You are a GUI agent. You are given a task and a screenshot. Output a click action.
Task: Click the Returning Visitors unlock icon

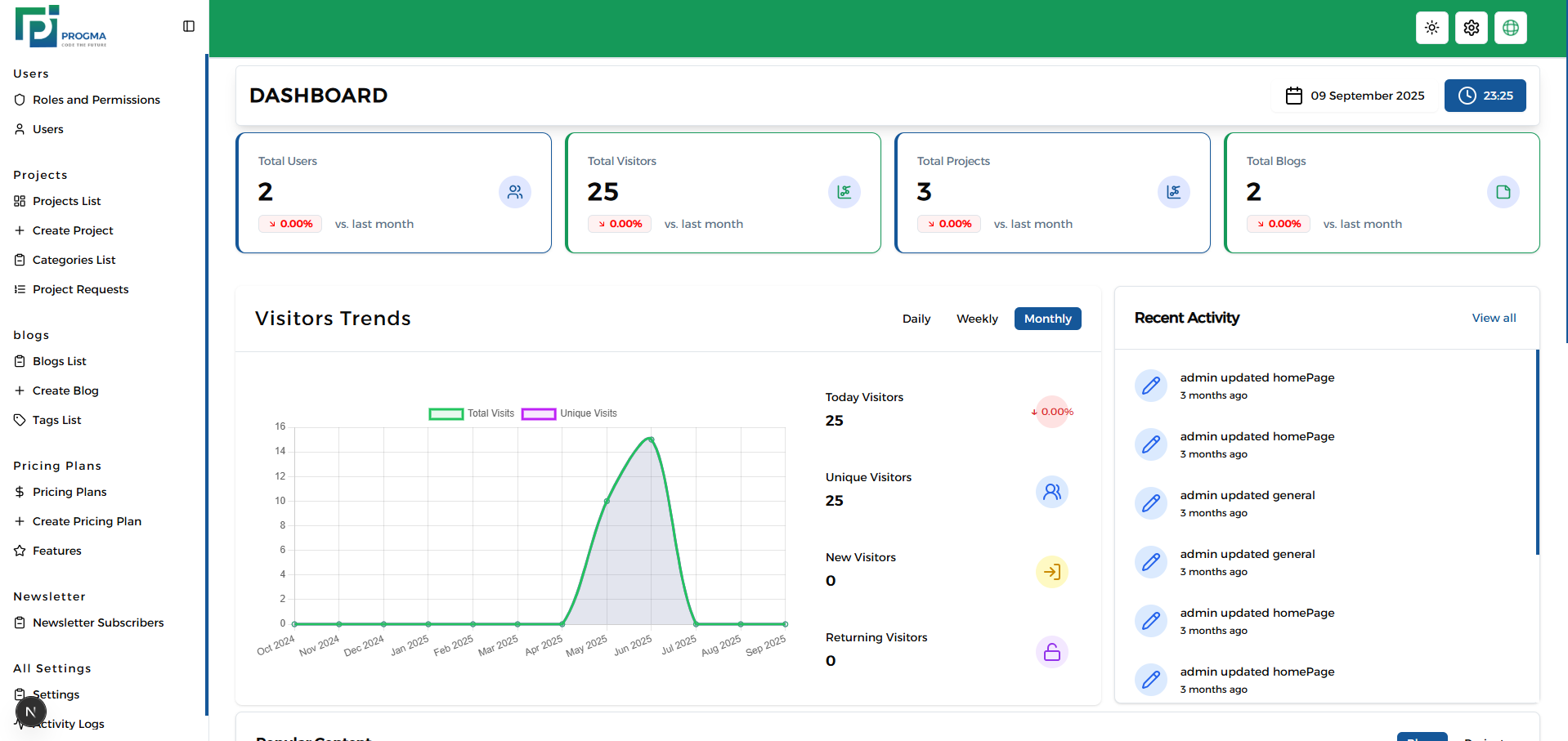1051,652
